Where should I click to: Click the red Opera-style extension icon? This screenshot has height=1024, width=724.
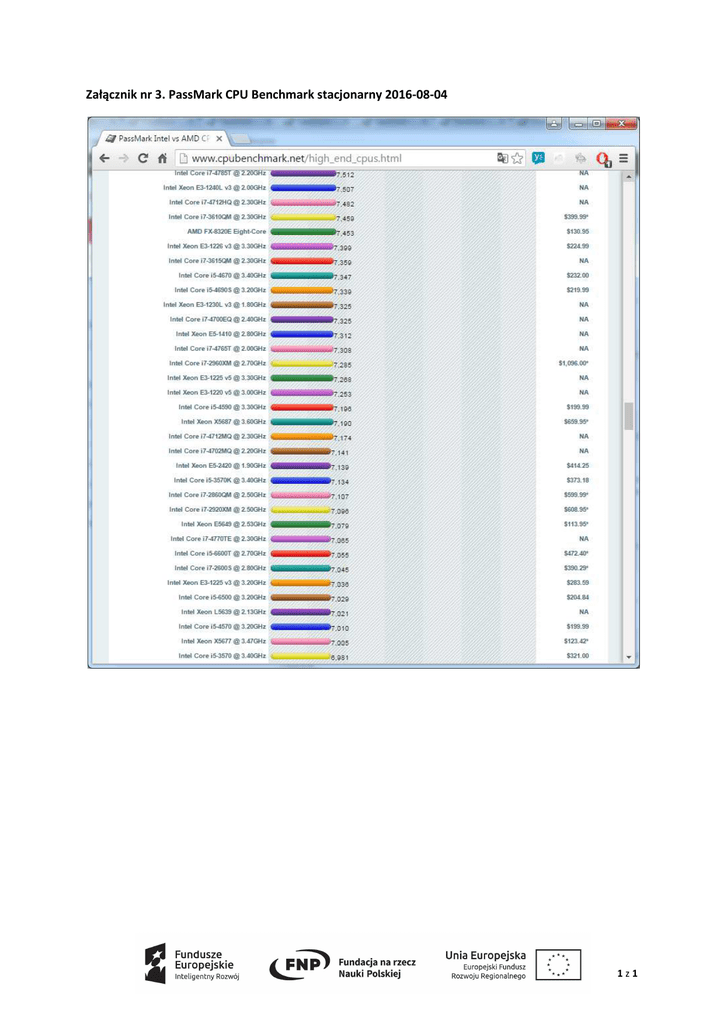(x=602, y=158)
